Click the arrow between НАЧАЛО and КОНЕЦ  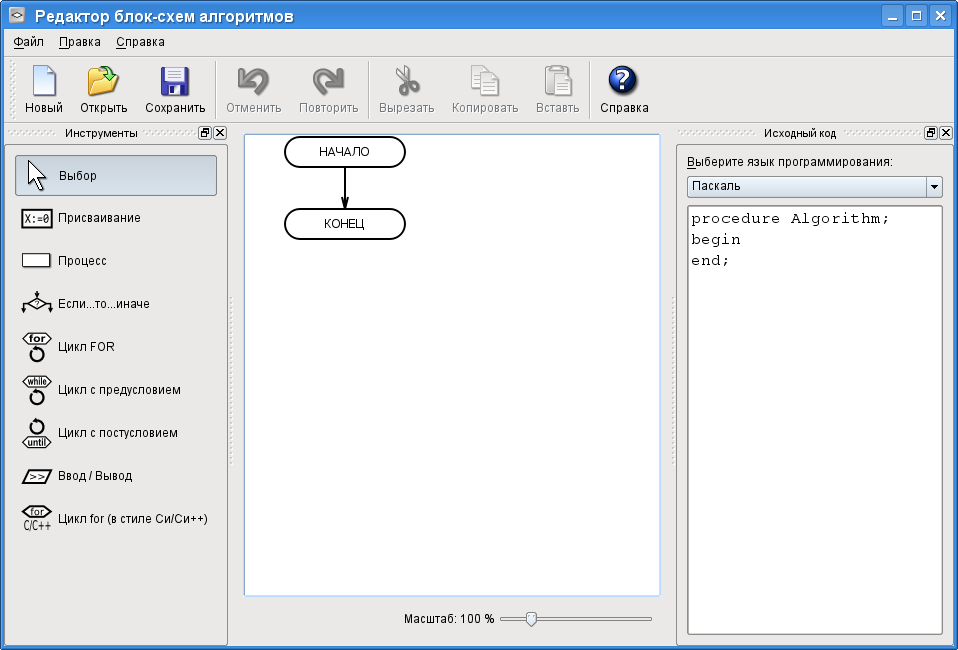pyautogui.click(x=345, y=188)
